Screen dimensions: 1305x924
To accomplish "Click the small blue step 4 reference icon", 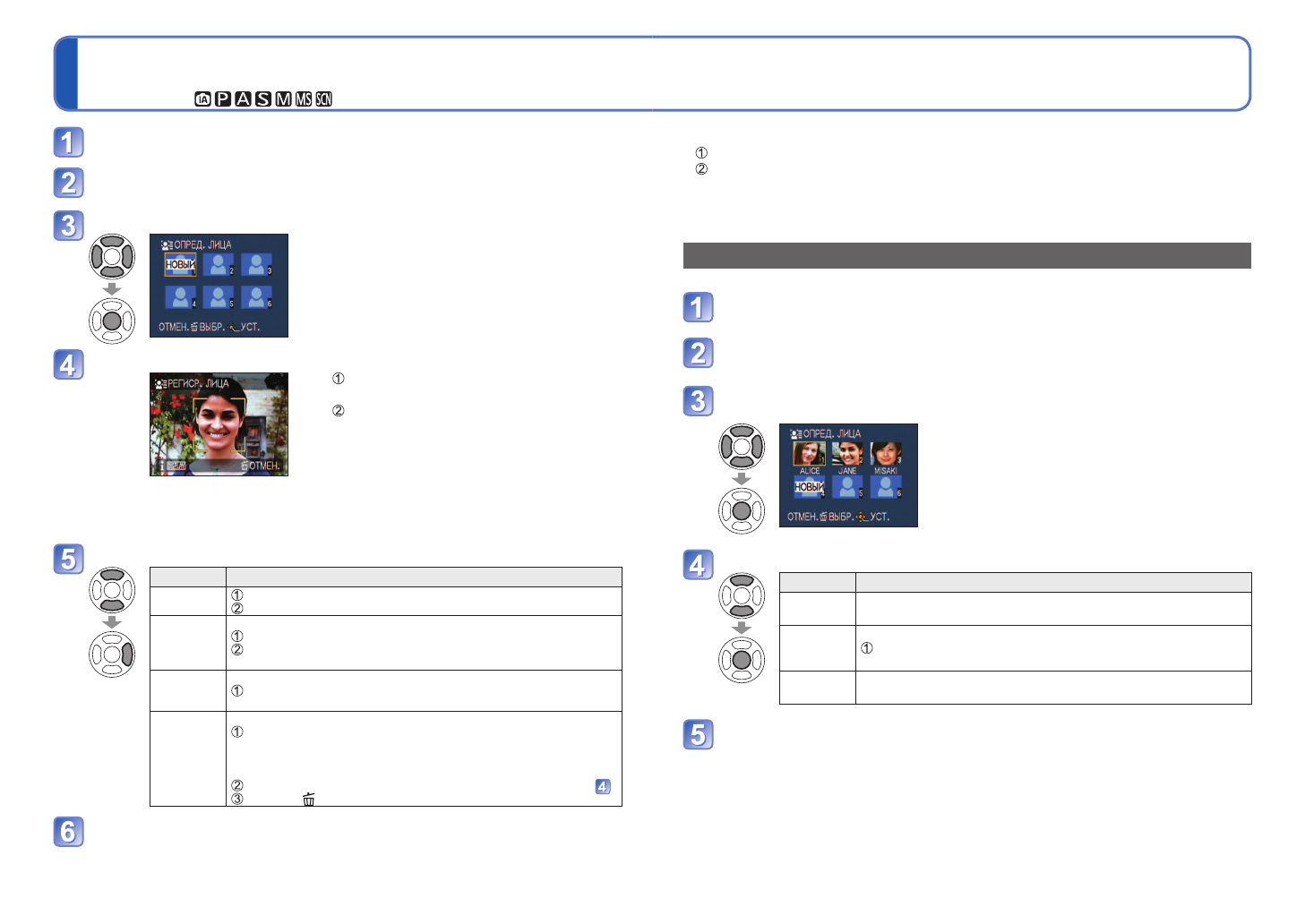I will tap(603, 786).
